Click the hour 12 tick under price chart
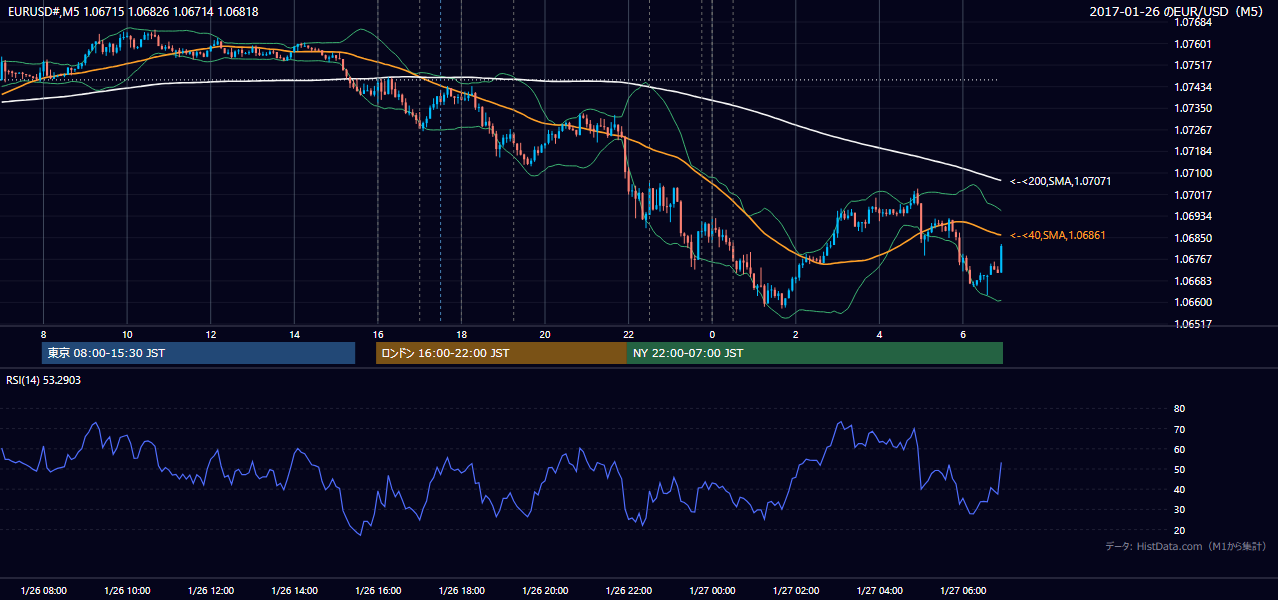Screen dimensions: 1278x600 (x=210, y=334)
